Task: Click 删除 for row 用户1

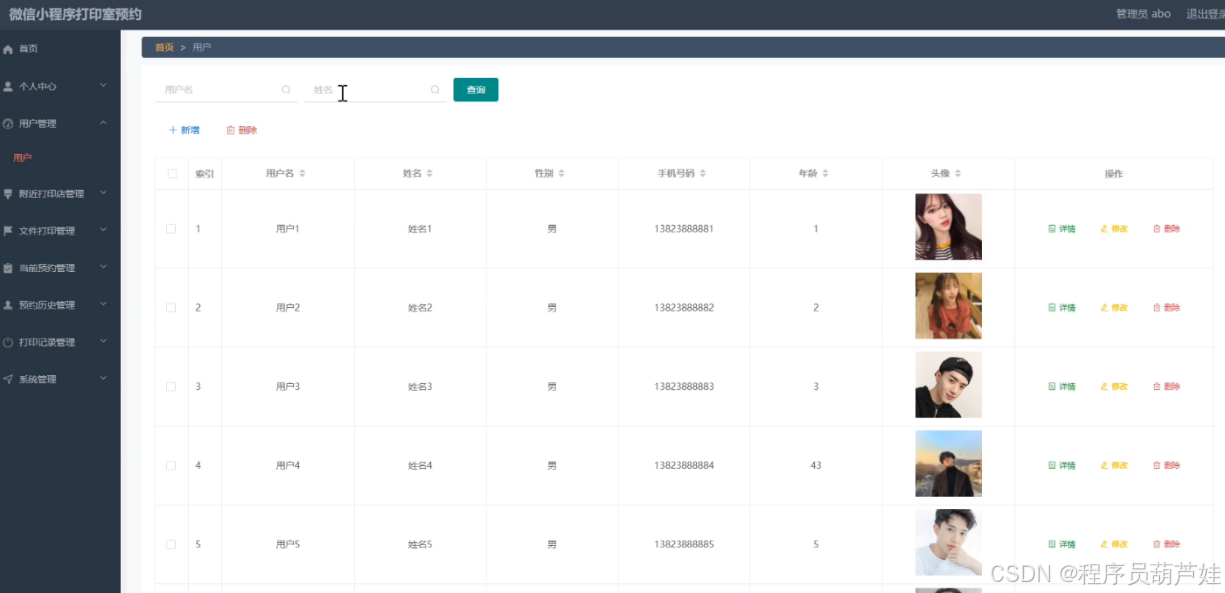Action: [1167, 229]
